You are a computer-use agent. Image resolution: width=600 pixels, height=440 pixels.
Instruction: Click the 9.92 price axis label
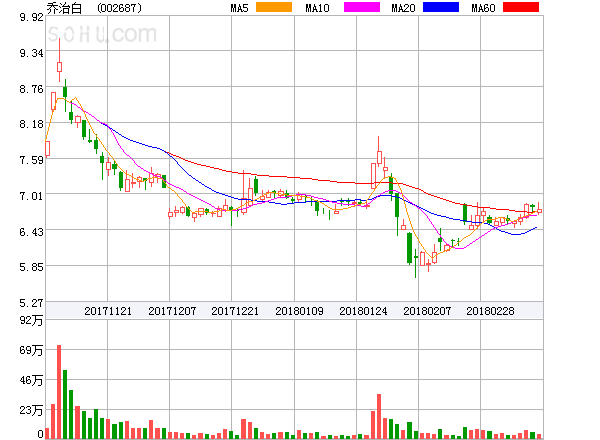tap(31, 17)
